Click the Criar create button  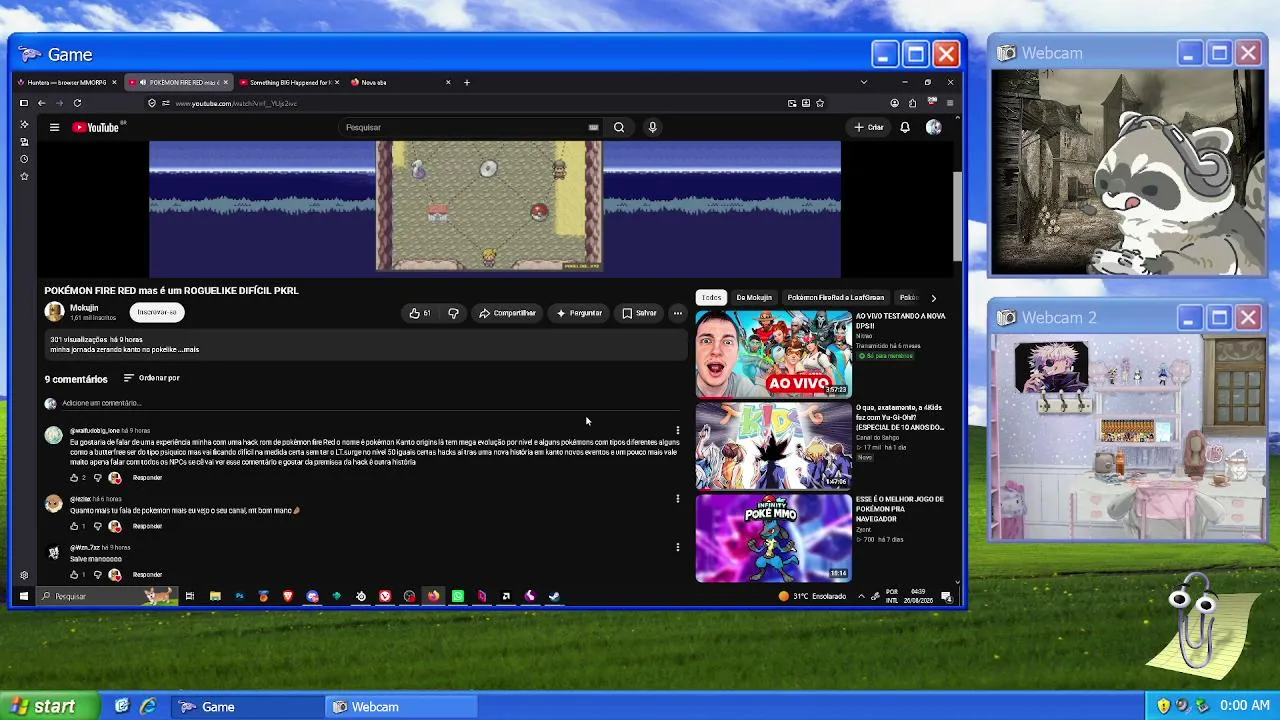tap(868, 127)
